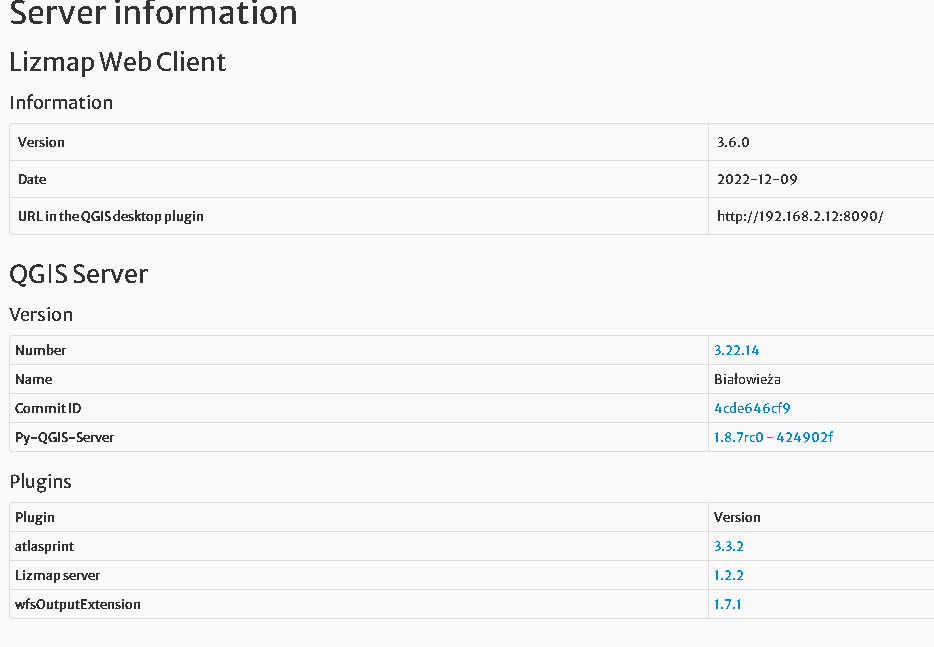934x647 pixels.
Task: Select the release name Białowieża cell
Action: pos(750,379)
